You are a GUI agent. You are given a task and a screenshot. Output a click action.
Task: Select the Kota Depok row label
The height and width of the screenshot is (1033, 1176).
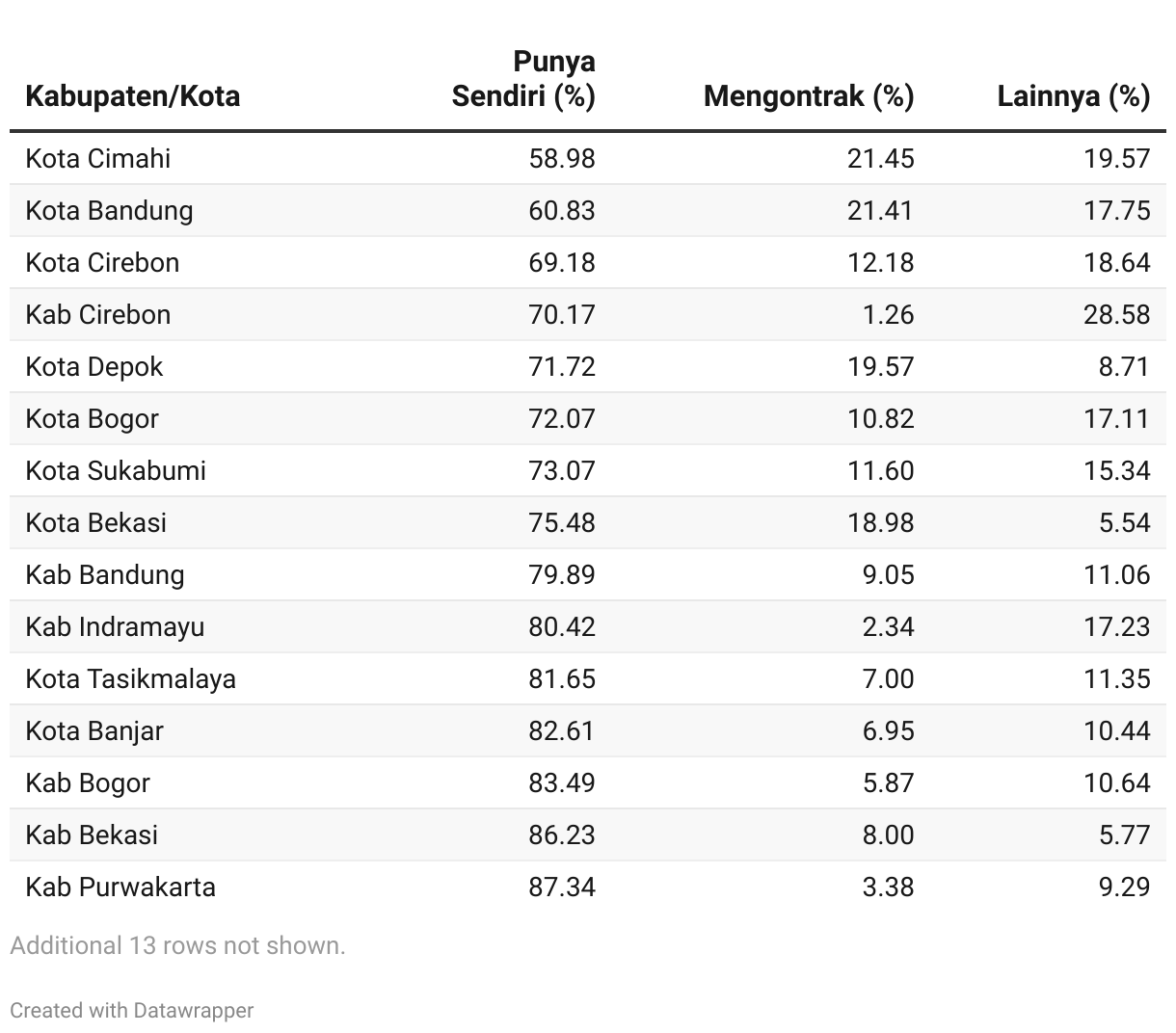tap(94, 366)
